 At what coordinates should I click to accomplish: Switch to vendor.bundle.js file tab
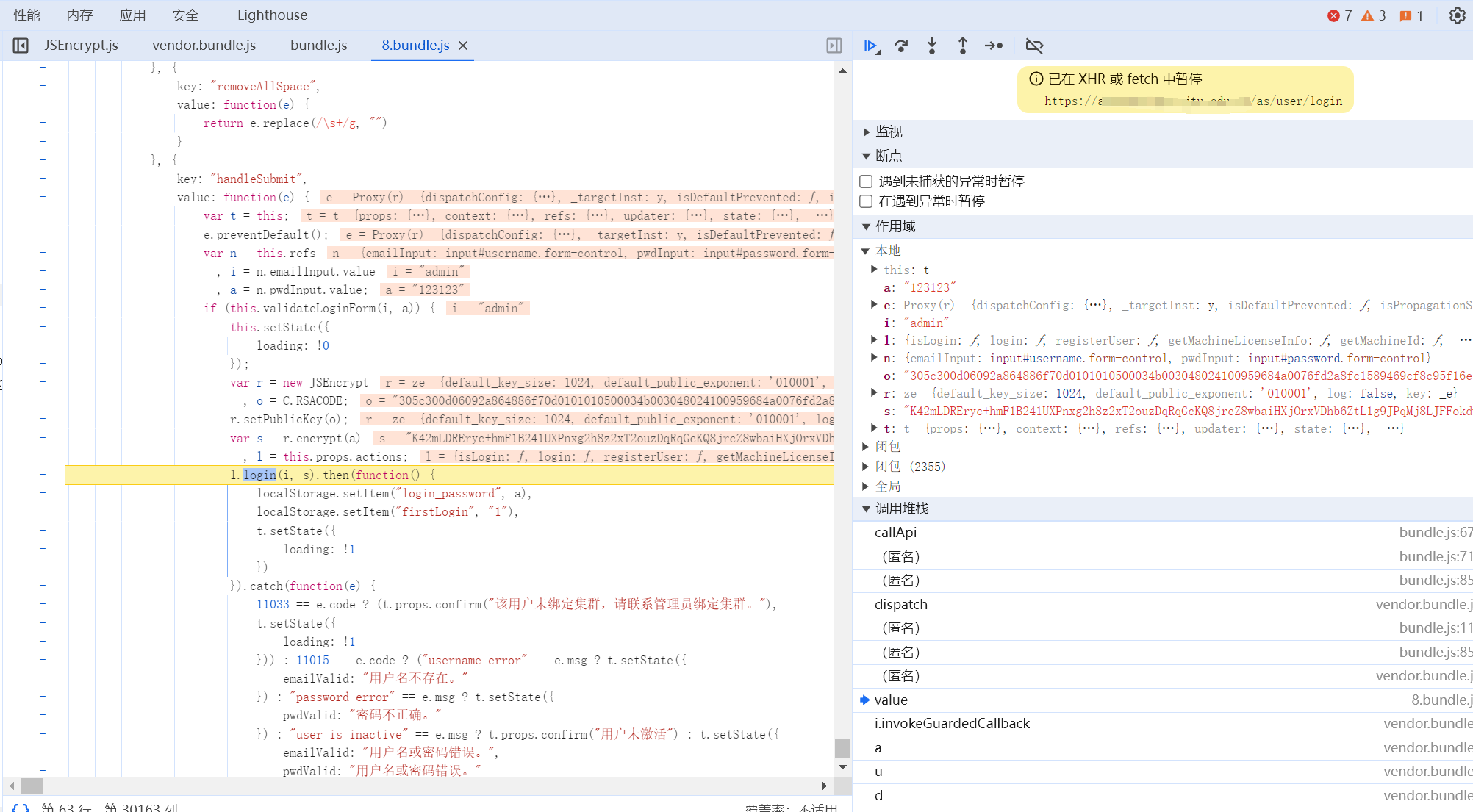pos(204,46)
